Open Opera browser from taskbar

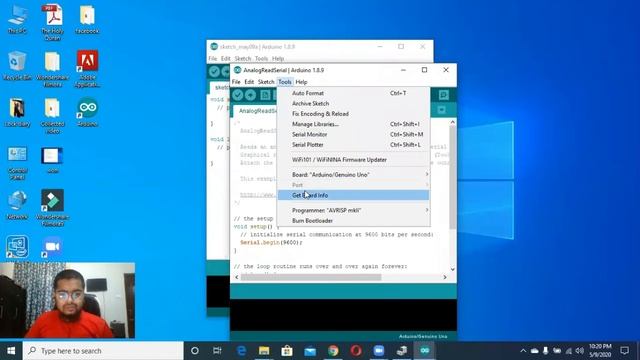pyautogui.click(x=356, y=351)
